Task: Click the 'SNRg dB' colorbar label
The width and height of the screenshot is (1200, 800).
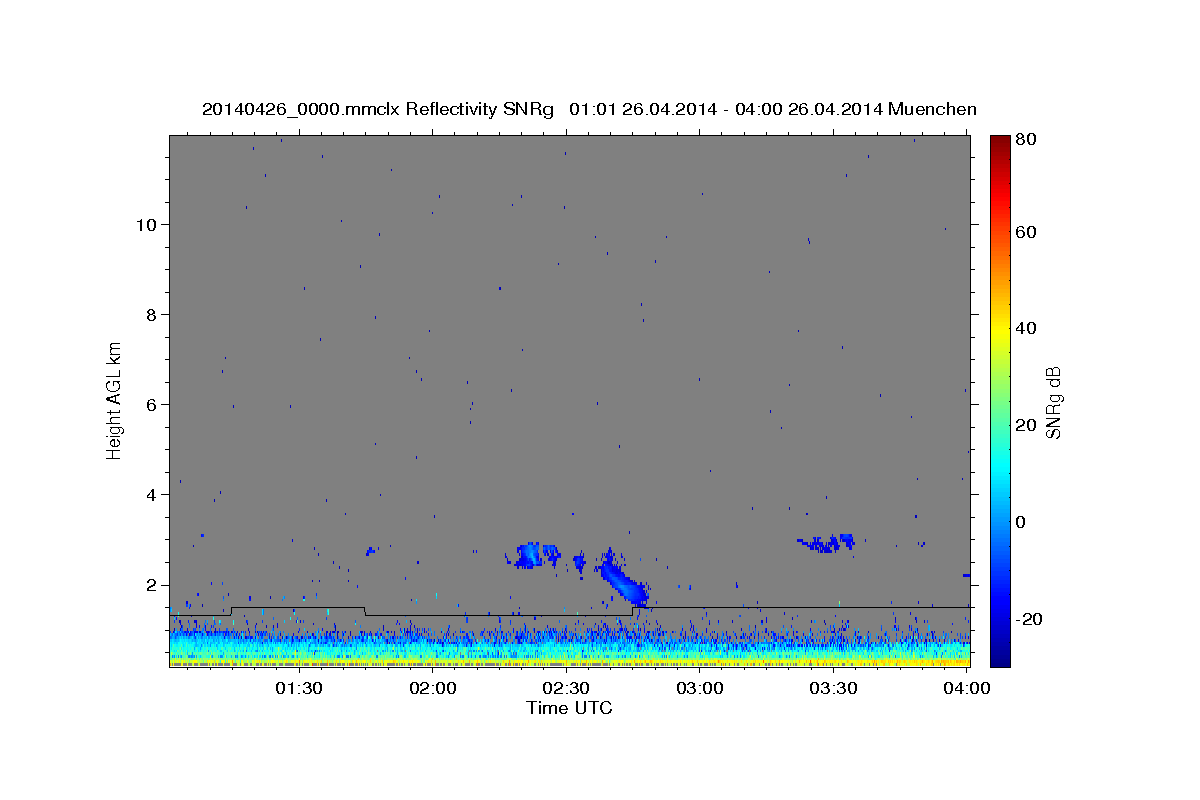Action: (1052, 402)
